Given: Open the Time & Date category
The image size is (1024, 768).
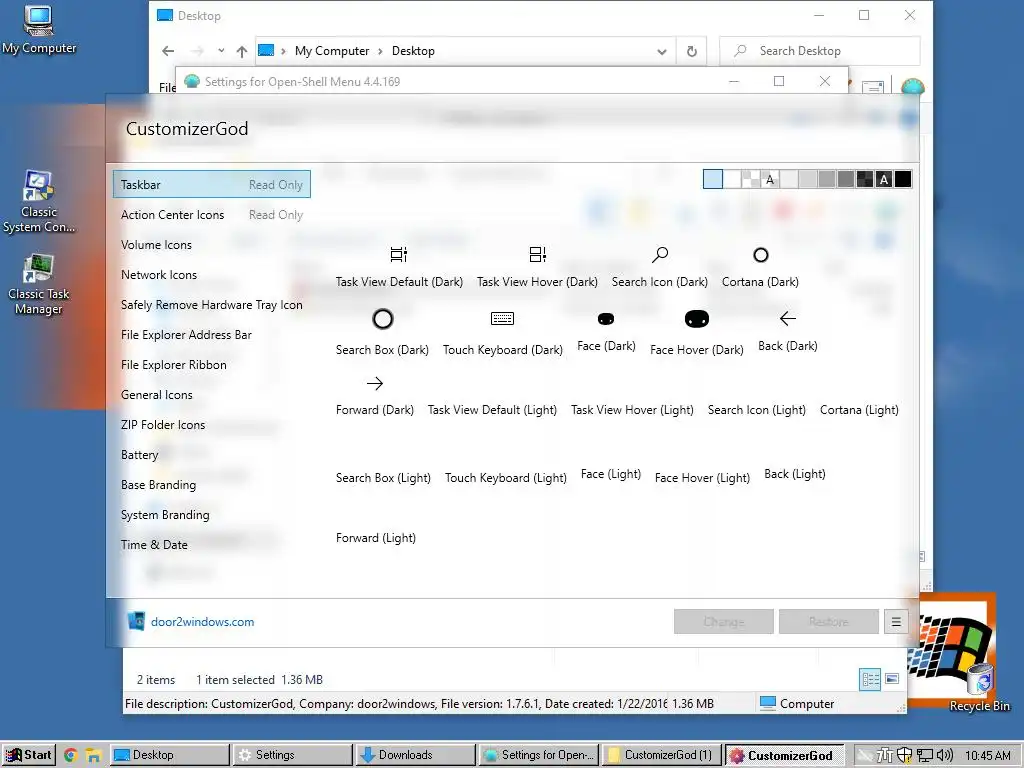Looking at the screenshot, I should (212, 545).
